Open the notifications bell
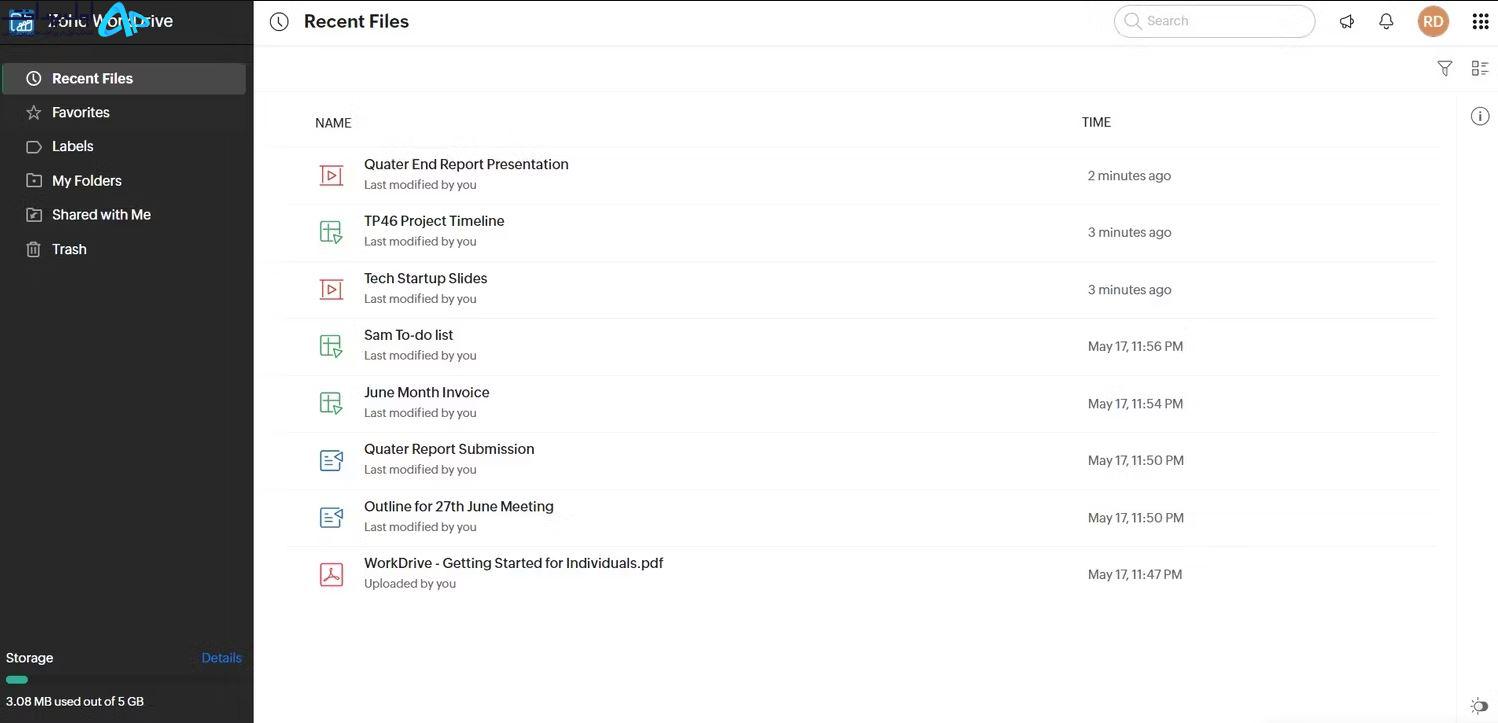The height and width of the screenshot is (723, 1498). coord(1386,21)
